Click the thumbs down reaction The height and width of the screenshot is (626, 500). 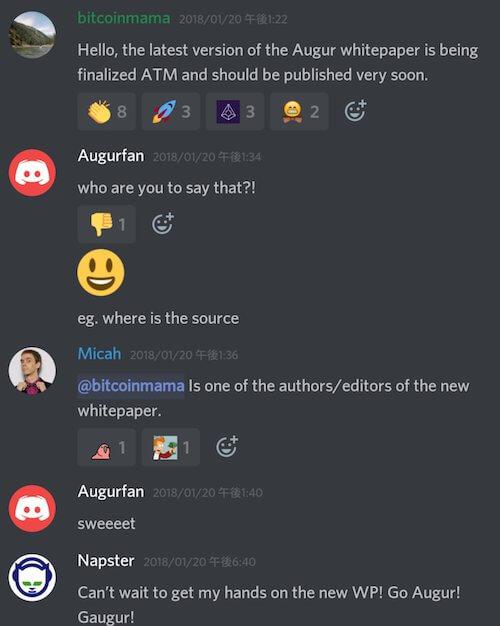[x=107, y=224]
